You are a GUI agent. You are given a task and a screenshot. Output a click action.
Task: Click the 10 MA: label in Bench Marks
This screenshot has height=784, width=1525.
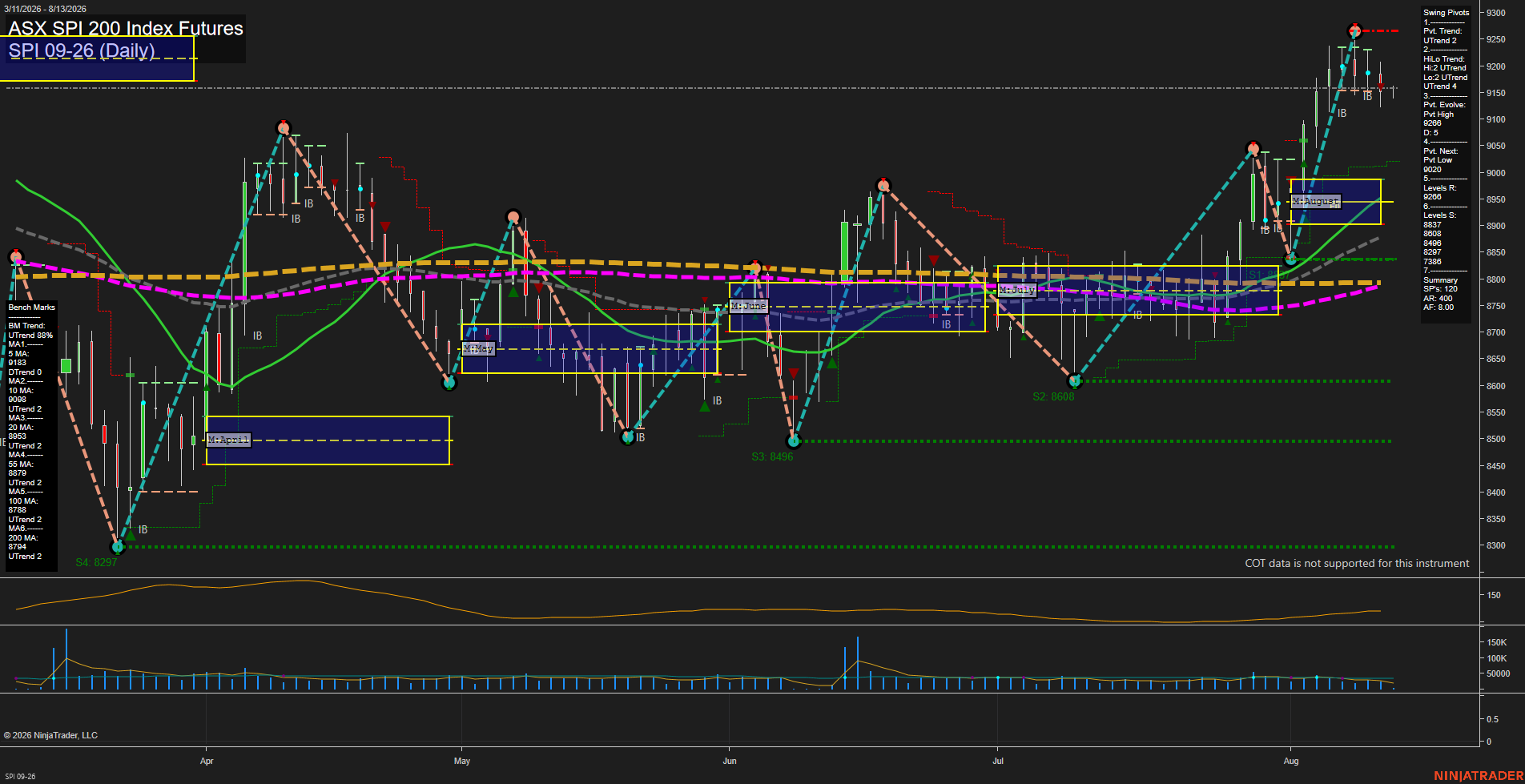coord(21,391)
